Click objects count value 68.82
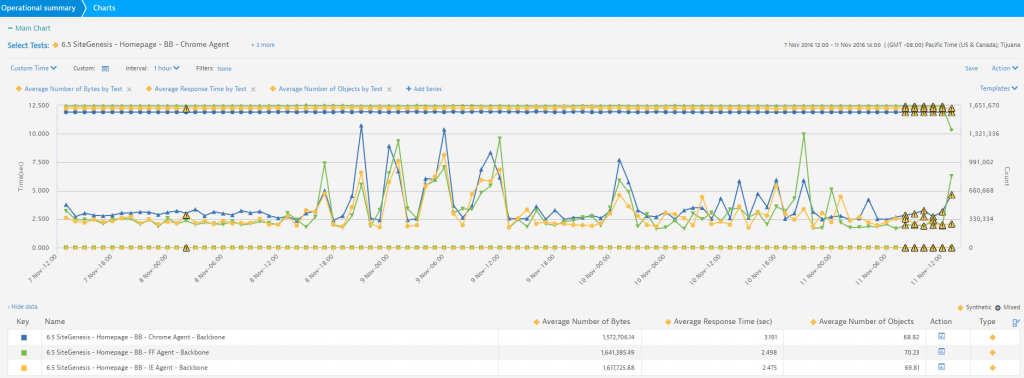The width and height of the screenshot is (1024, 378). (911, 337)
